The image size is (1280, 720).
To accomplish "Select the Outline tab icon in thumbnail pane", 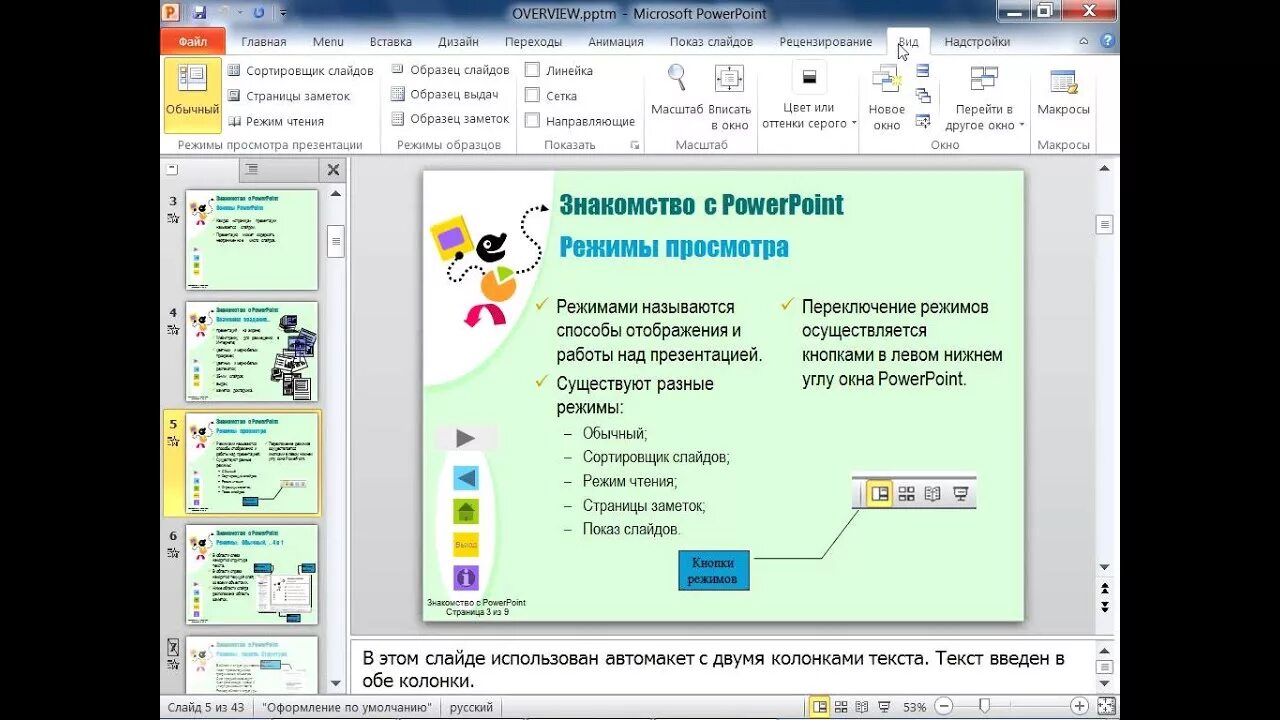I will (x=252, y=170).
